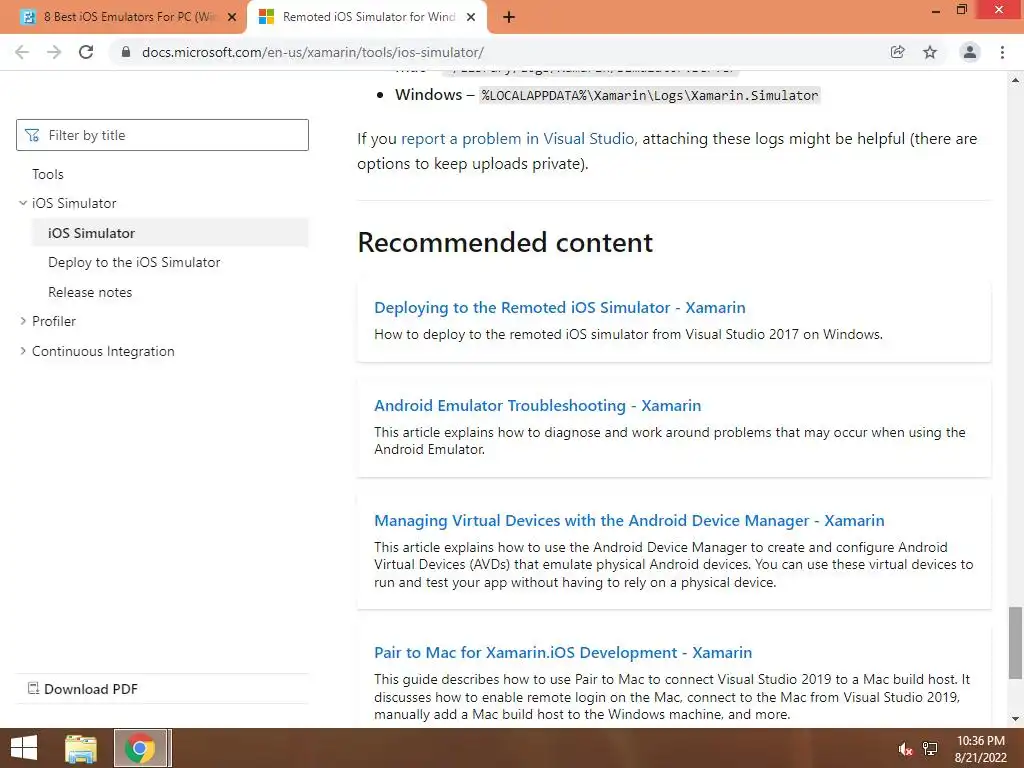Viewport: 1024px width, 768px height.
Task: Click the Chrome taskbar icon
Action: pos(140,748)
